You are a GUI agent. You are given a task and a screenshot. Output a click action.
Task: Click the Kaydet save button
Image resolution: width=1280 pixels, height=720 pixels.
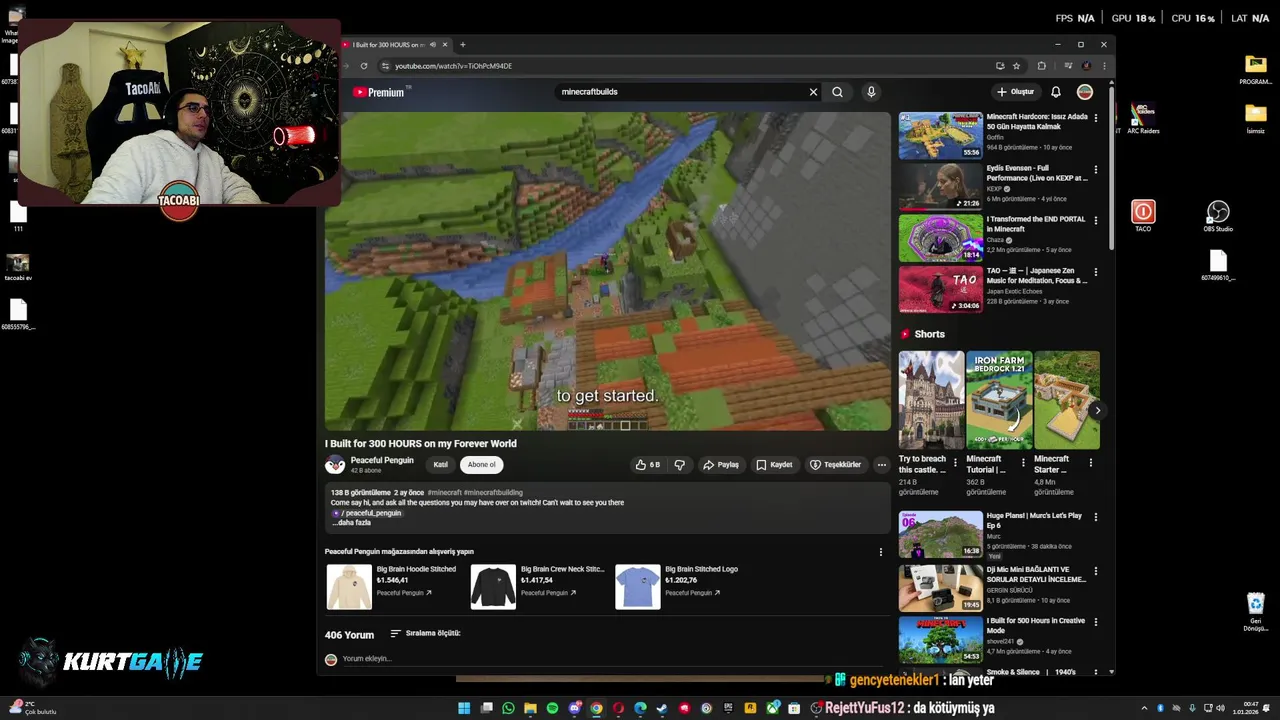[x=774, y=465]
